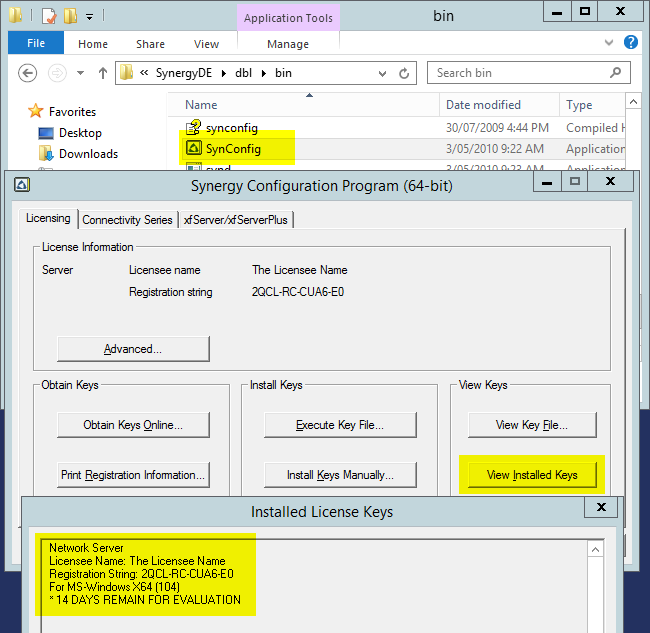This screenshot has height=633, width=650.
Task: Click The Licensee Name value in License Information
Action: pos(300,270)
